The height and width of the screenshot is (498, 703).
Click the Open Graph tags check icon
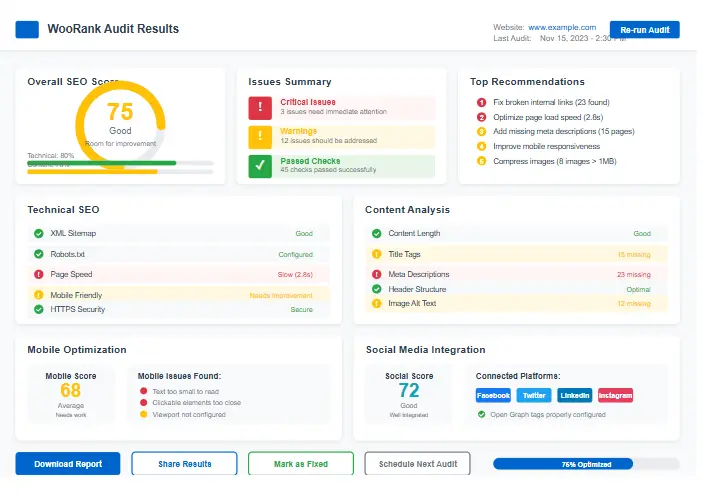[481, 414]
